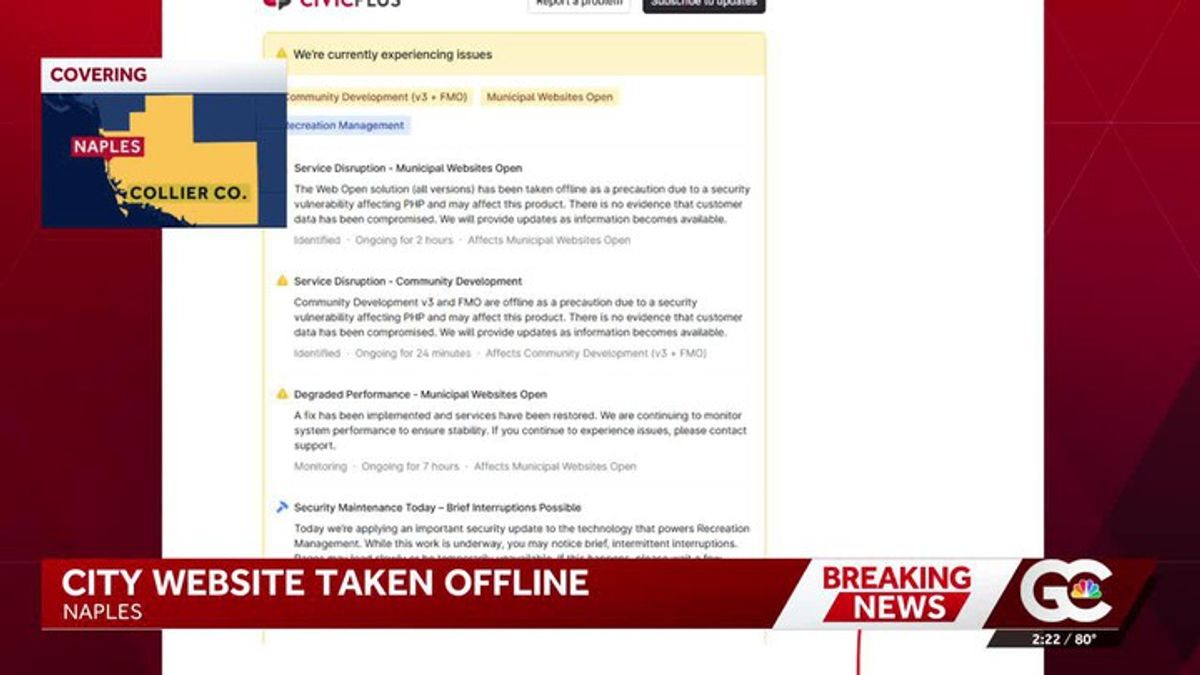The height and width of the screenshot is (675, 1200).
Task: Open Service Disruption - Community Development incident
Action: pyautogui.click(x=408, y=281)
